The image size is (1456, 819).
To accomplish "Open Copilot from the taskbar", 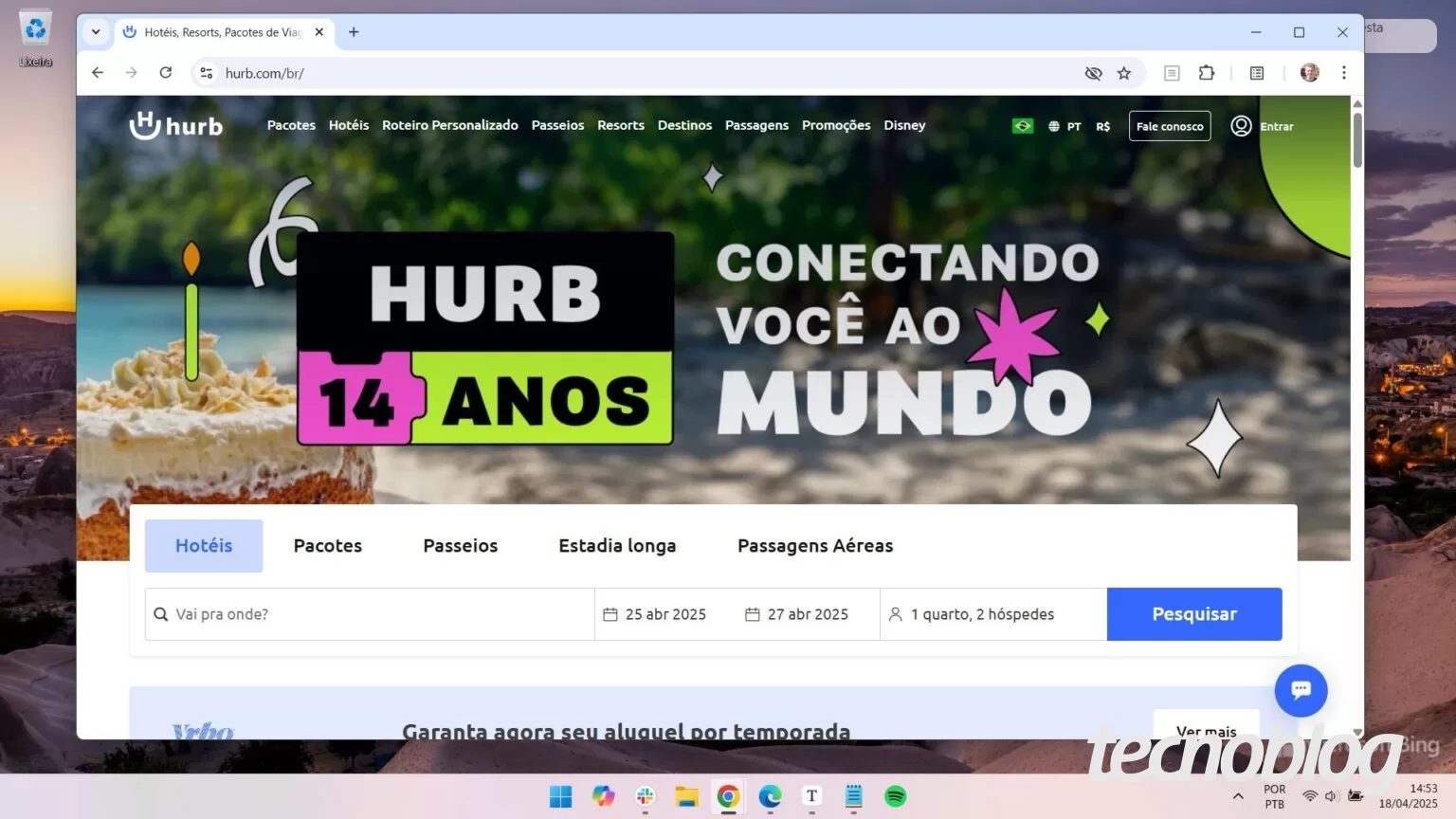I will tap(603, 796).
